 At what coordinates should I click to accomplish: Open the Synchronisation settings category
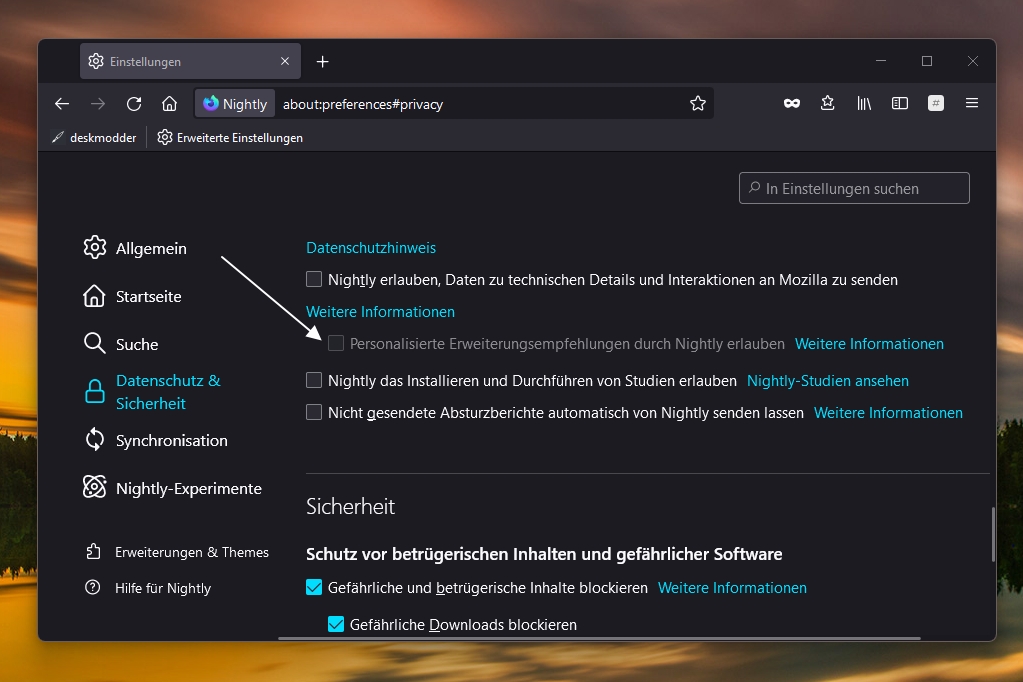155,441
